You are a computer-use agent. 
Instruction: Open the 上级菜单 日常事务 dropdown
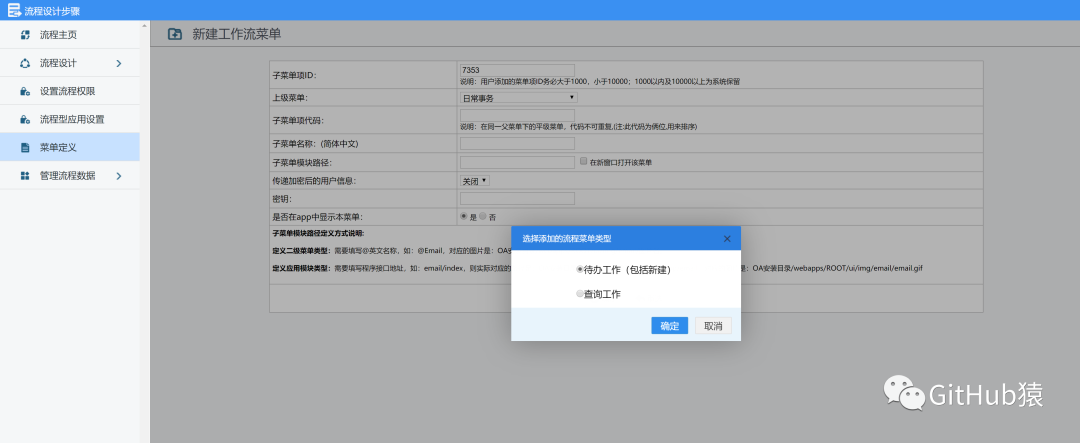[519, 97]
